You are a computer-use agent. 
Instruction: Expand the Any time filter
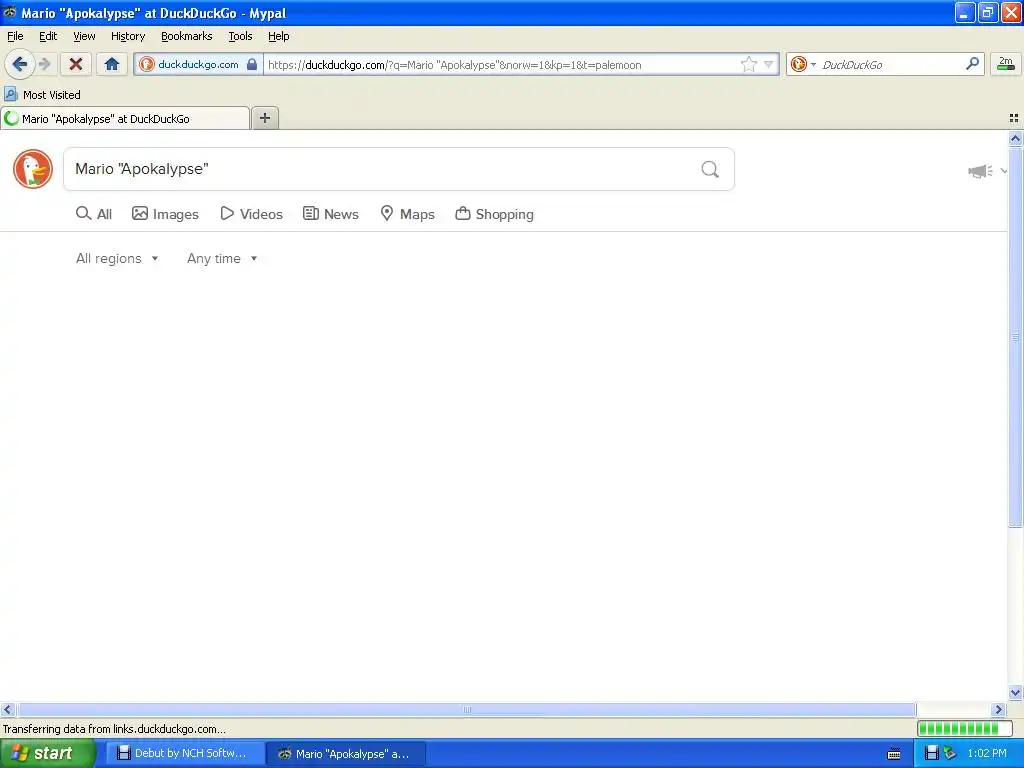pos(222,259)
